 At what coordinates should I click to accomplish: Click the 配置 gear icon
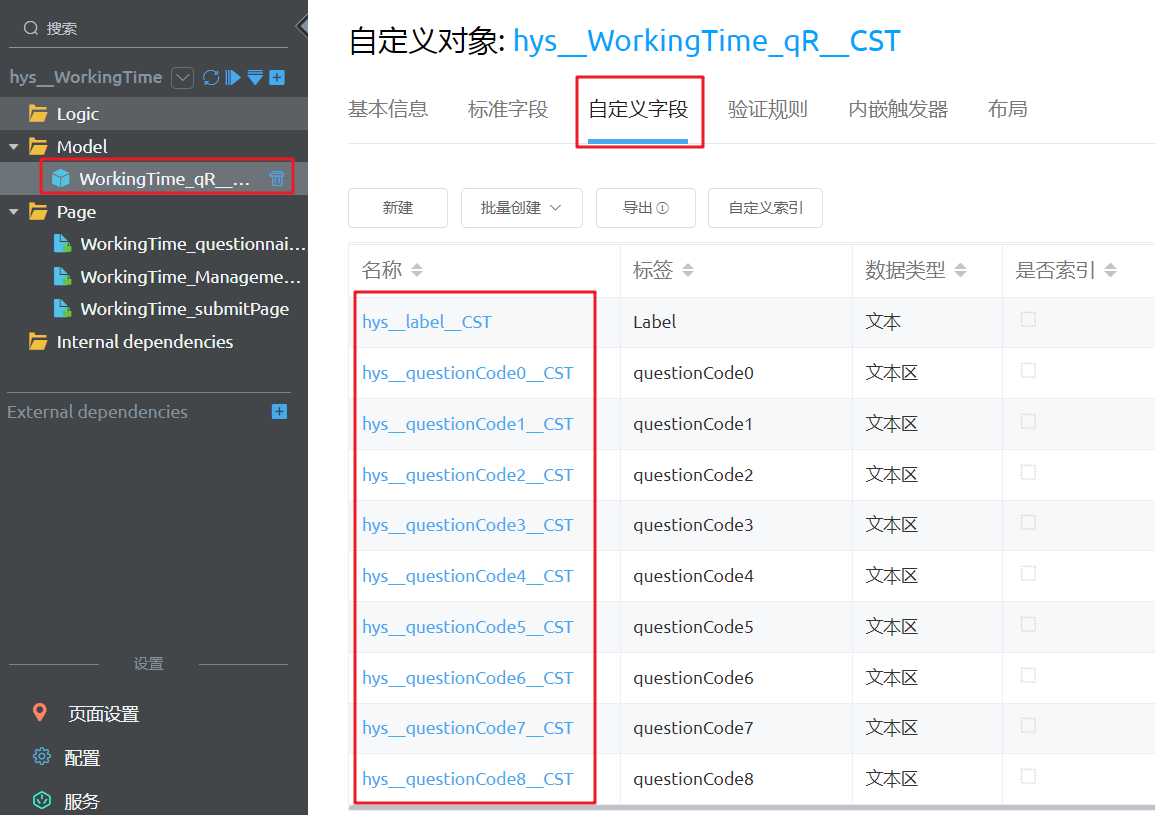[42, 757]
